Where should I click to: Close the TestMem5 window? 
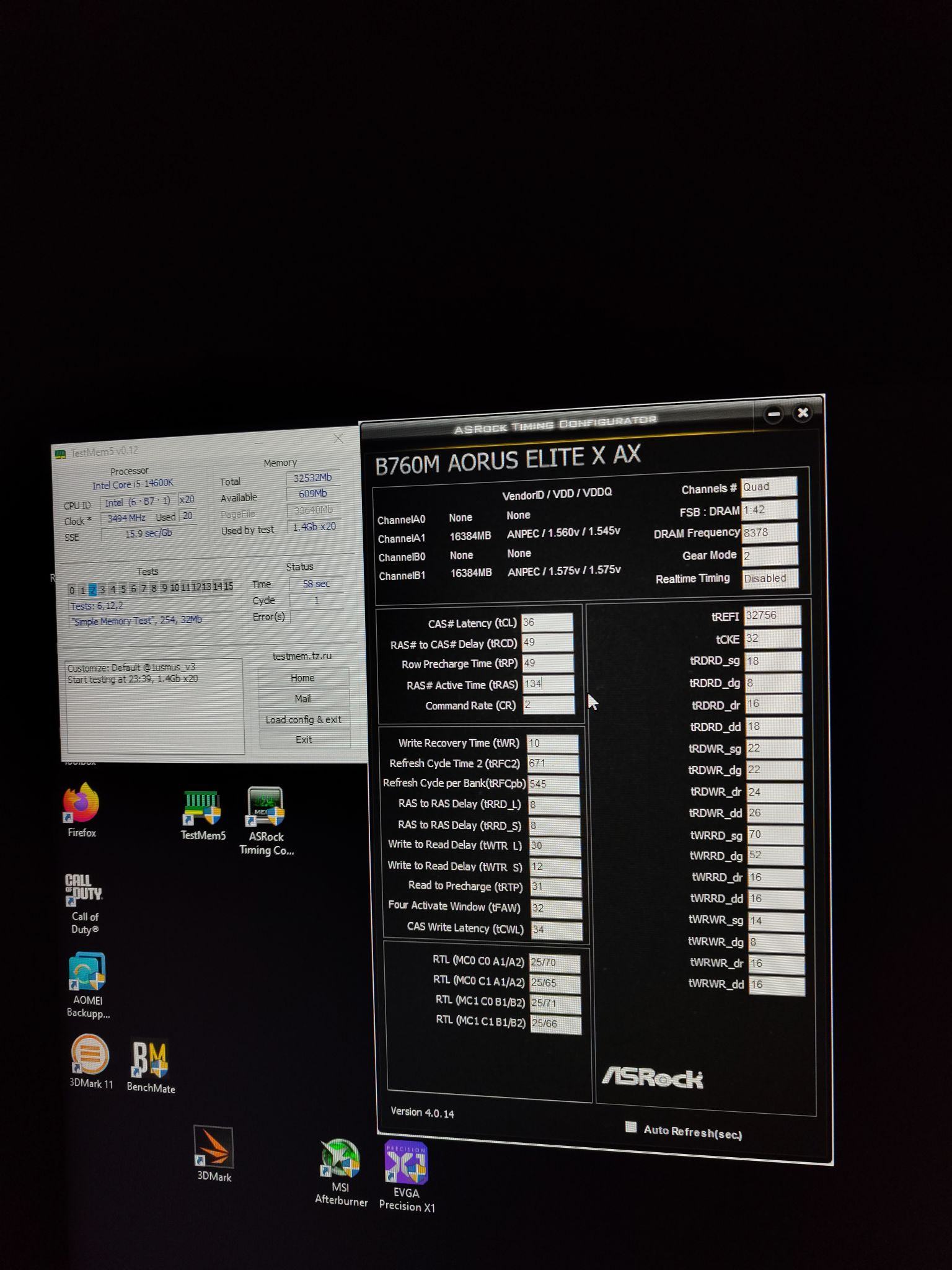pyautogui.click(x=338, y=438)
